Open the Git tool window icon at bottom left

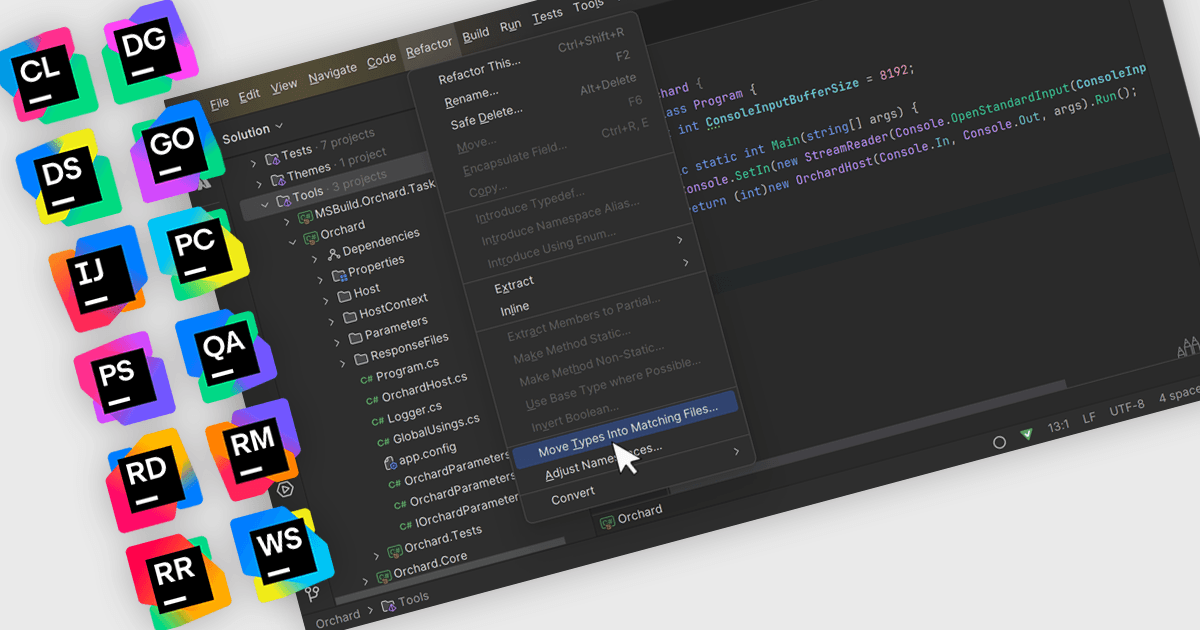pos(314,593)
